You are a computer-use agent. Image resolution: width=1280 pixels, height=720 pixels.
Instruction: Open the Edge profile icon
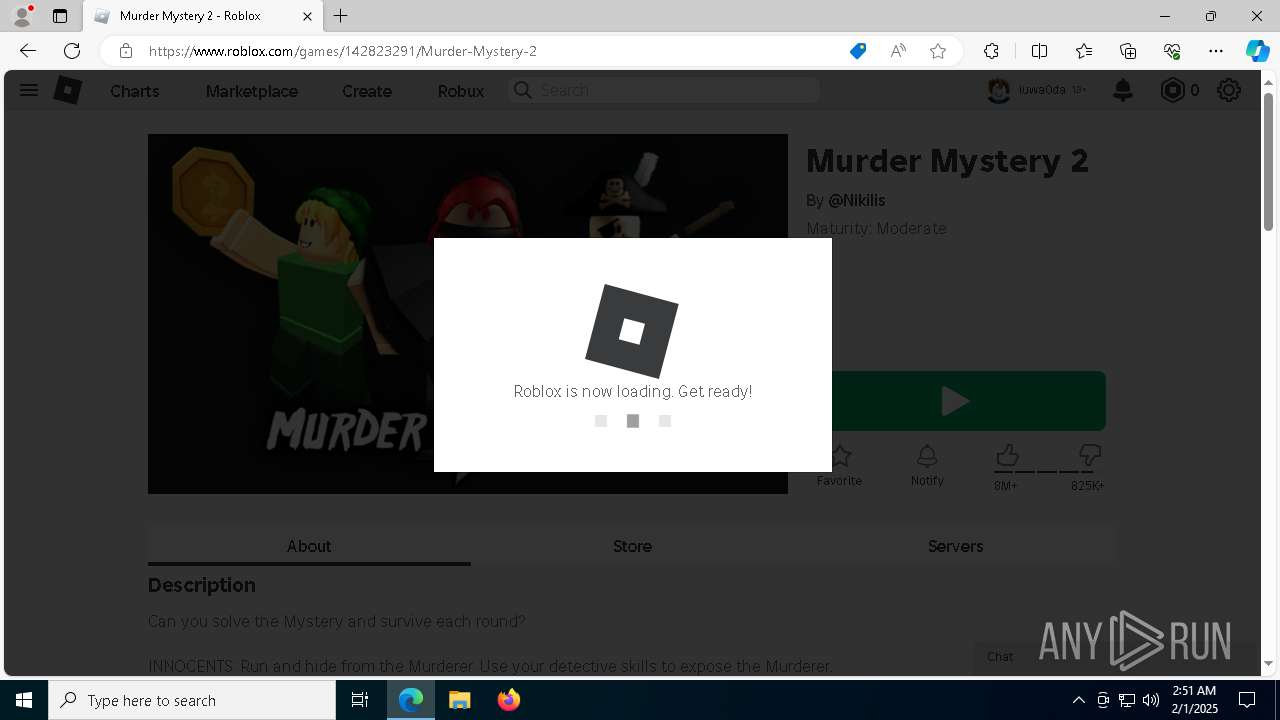(x=22, y=16)
